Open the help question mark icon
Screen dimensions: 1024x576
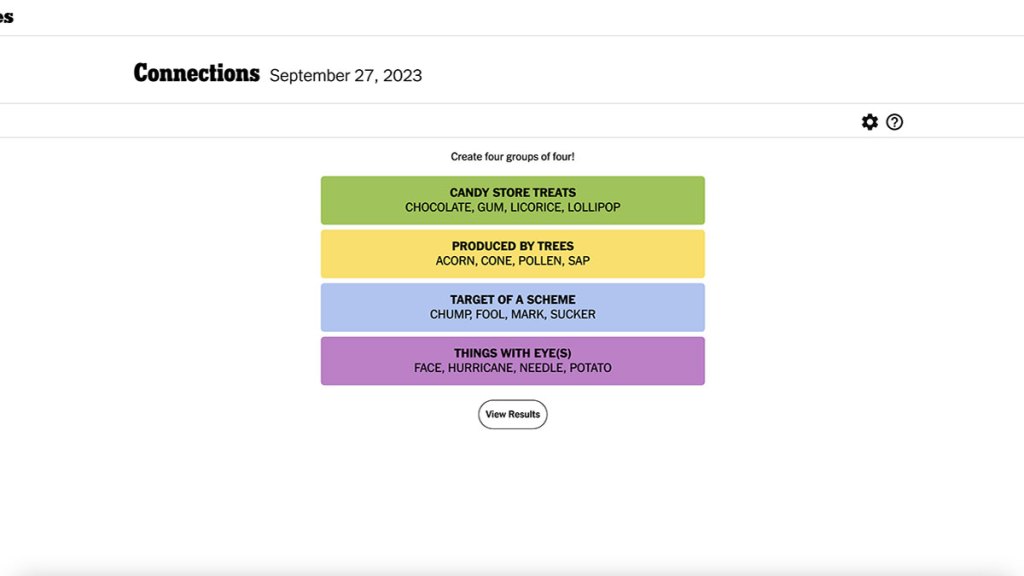pyautogui.click(x=895, y=122)
